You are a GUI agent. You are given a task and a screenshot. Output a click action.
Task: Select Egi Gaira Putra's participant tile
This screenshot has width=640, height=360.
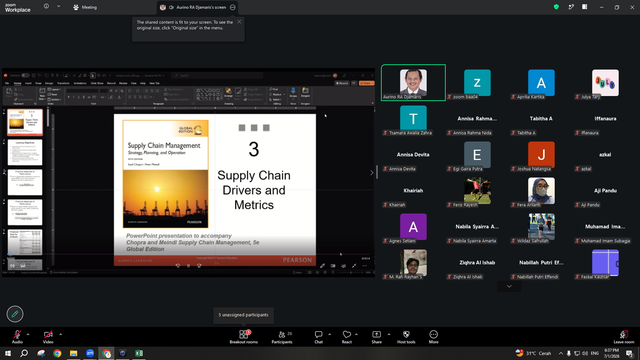[477, 155]
